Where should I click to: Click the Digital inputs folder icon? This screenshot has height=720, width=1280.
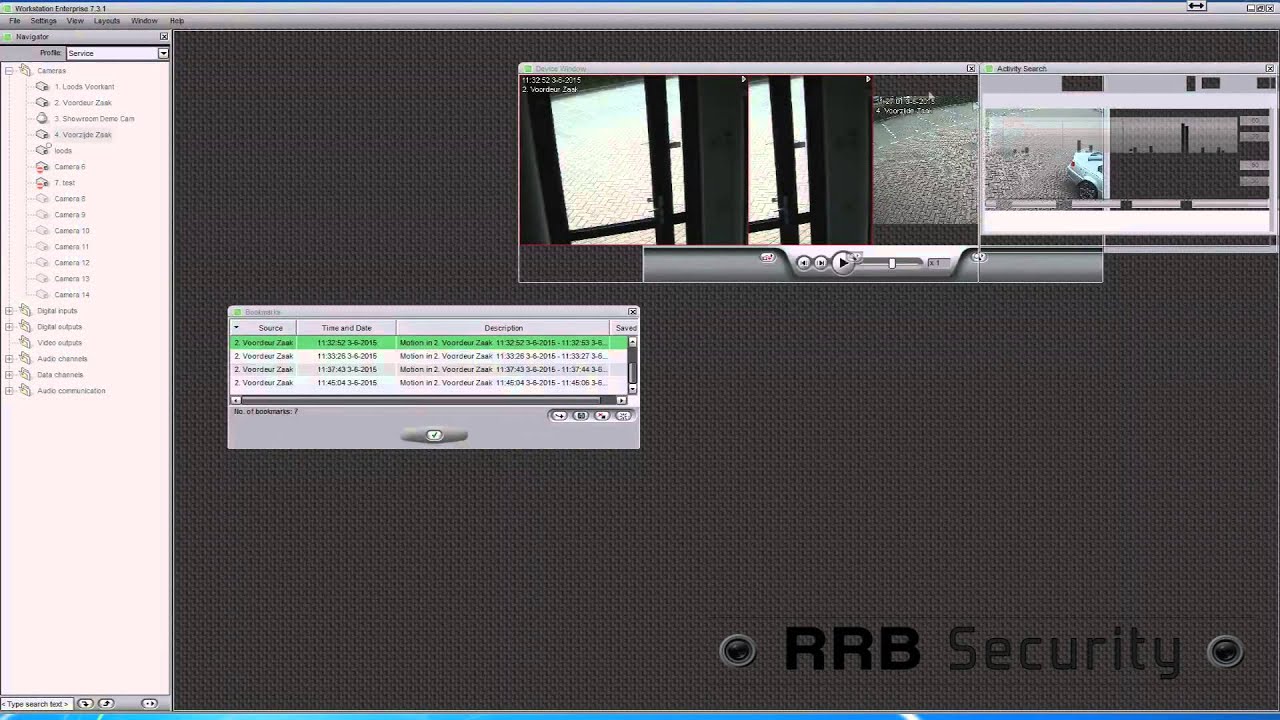(x=25, y=311)
